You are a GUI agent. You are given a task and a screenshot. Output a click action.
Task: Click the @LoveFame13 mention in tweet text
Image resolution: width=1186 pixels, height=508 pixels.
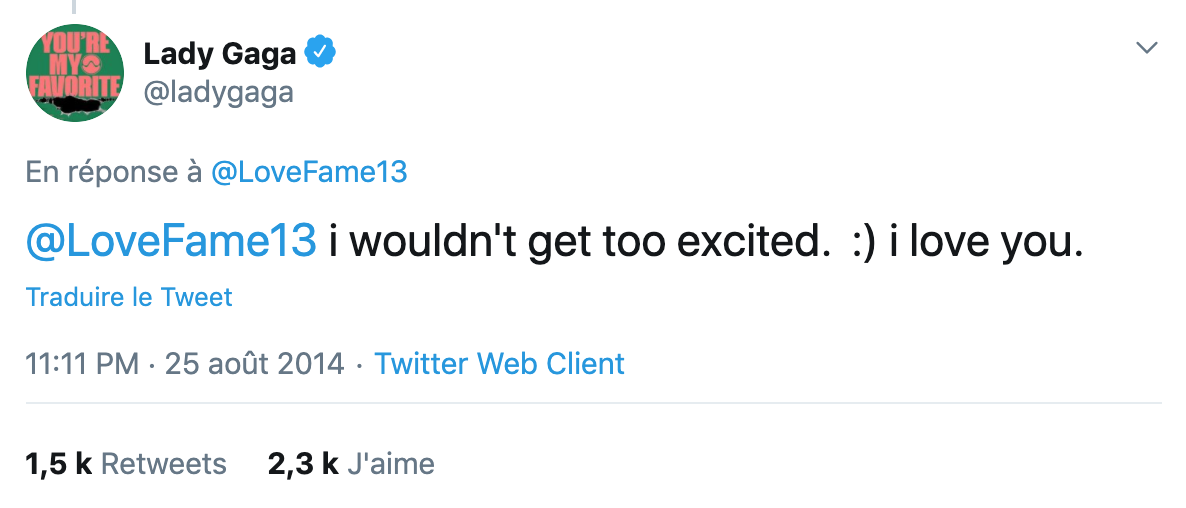(x=171, y=241)
